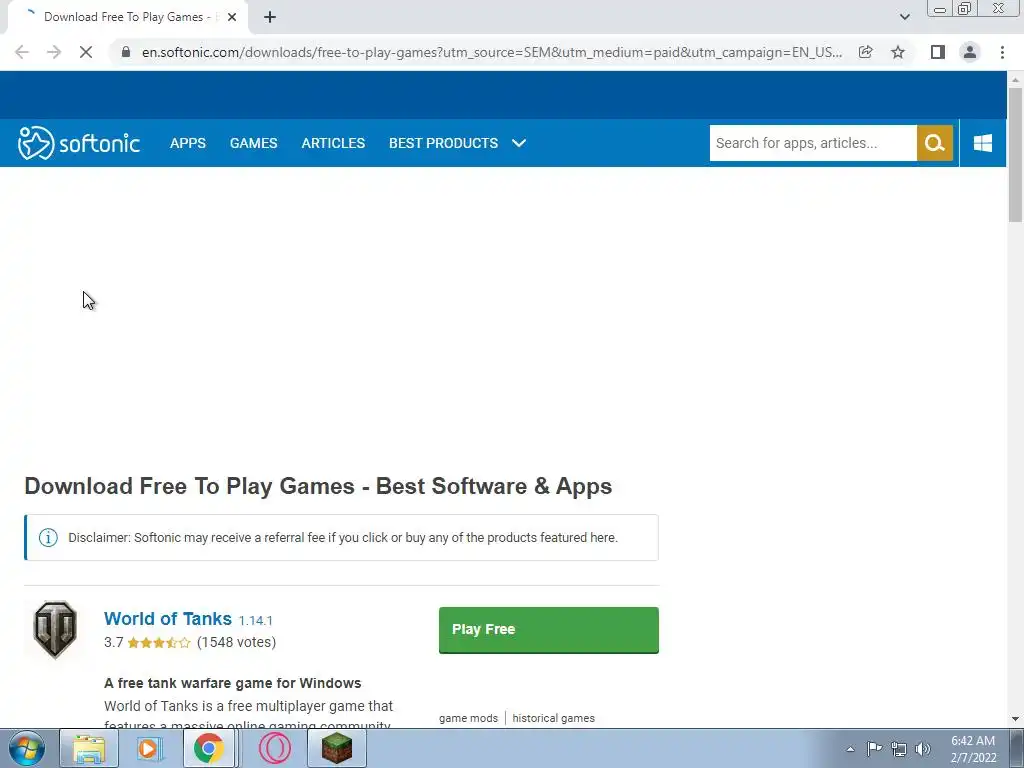Open Windows Media Player from taskbar
Image resolution: width=1024 pixels, height=768 pixels.
pos(149,748)
